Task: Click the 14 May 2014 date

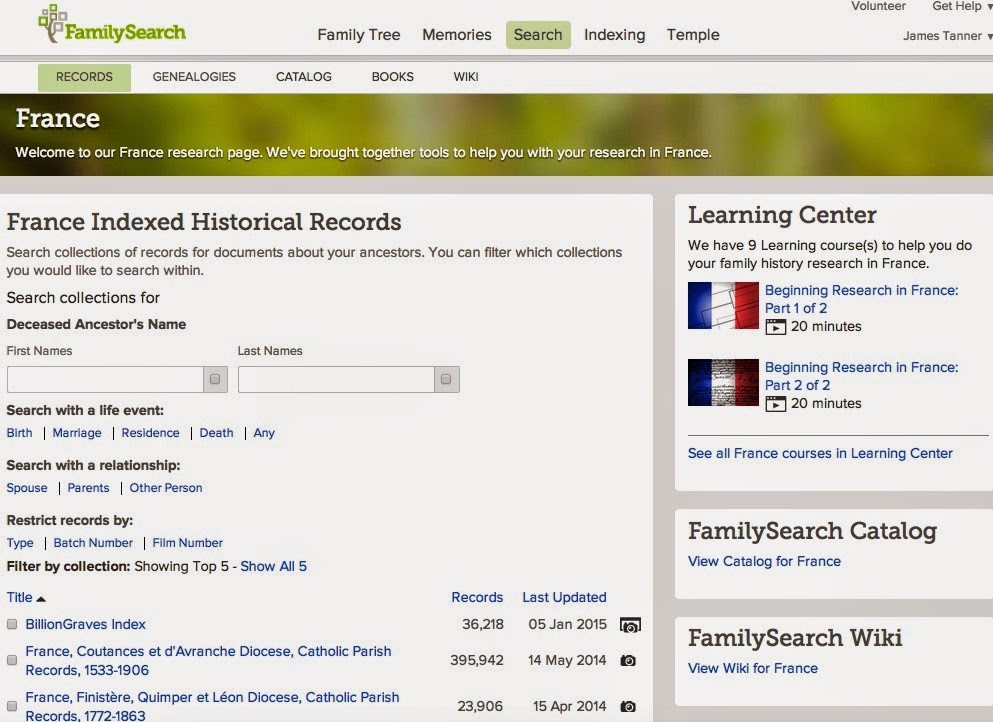Action: click(567, 661)
